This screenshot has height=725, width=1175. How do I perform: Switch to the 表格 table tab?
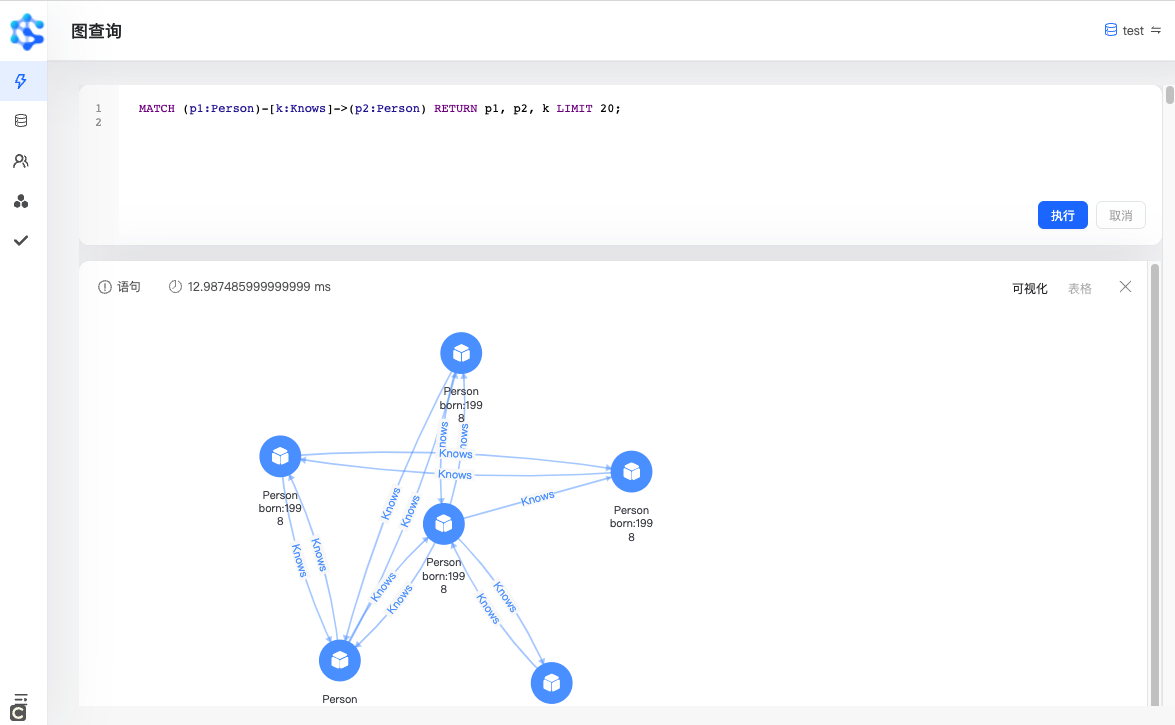pyautogui.click(x=1080, y=288)
